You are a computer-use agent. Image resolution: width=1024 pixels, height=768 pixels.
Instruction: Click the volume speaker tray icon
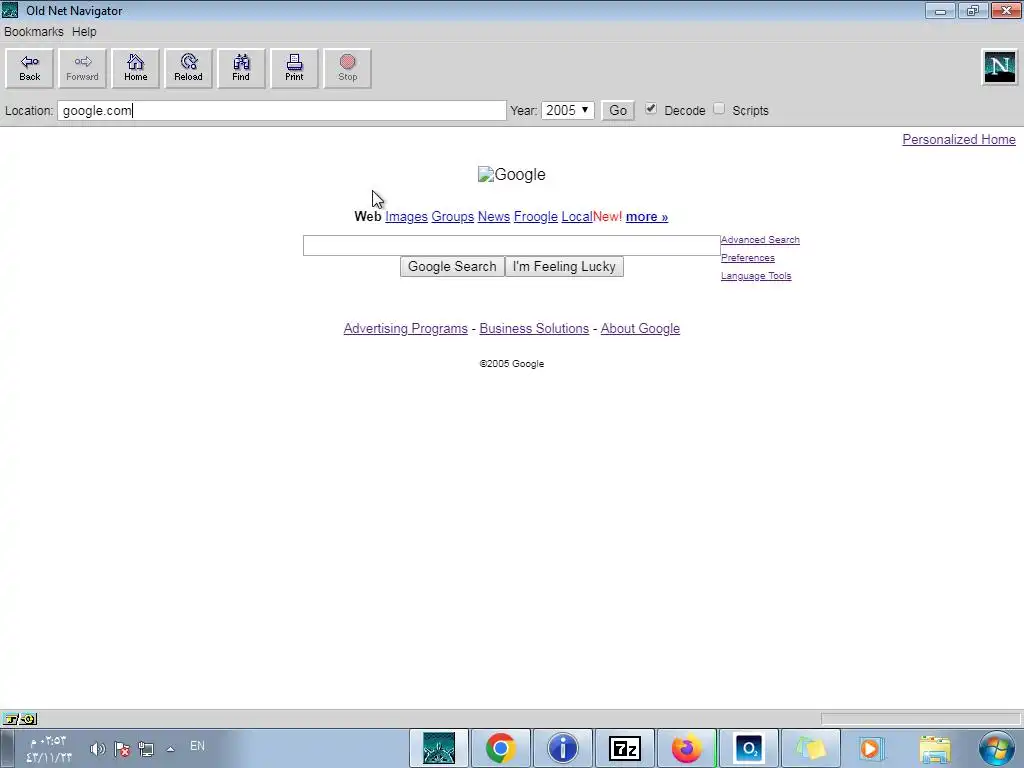[97, 749]
